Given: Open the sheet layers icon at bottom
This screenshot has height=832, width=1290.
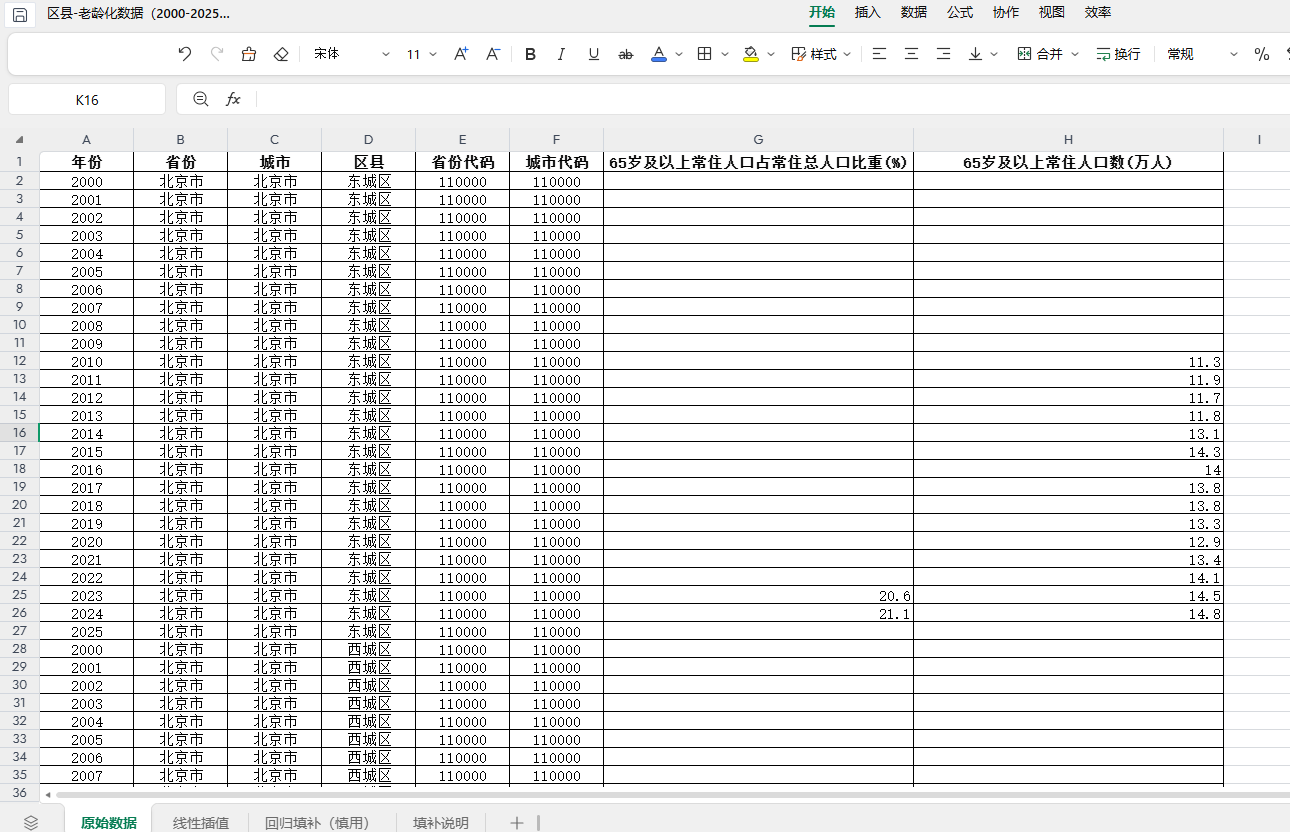Looking at the screenshot, I should point(31,822).
